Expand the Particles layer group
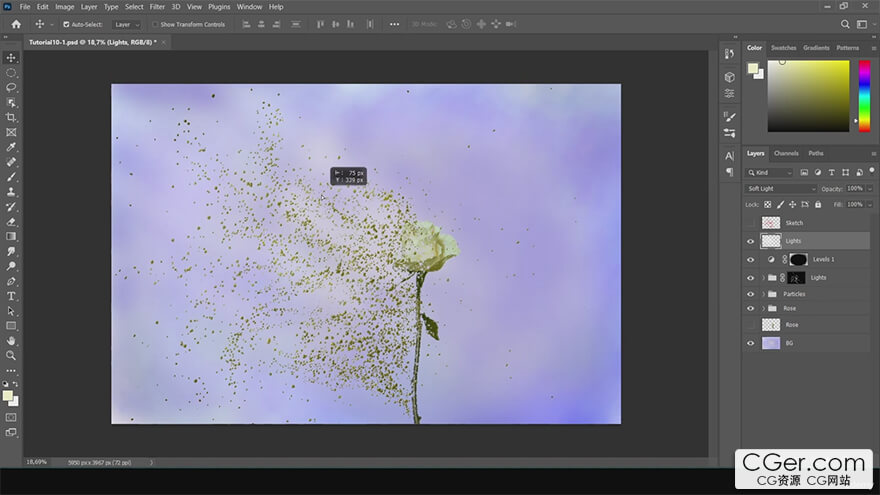The width and height of the screenshot is (880, 495). [763, 294]
